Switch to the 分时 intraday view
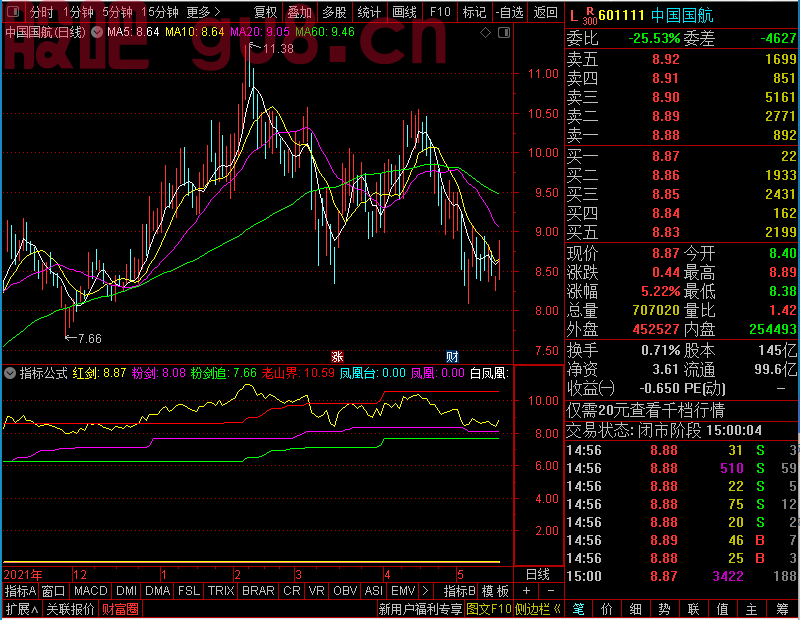The height and width of the screenshot is (620, 800). pyautogui.click(x=41, y=12)
